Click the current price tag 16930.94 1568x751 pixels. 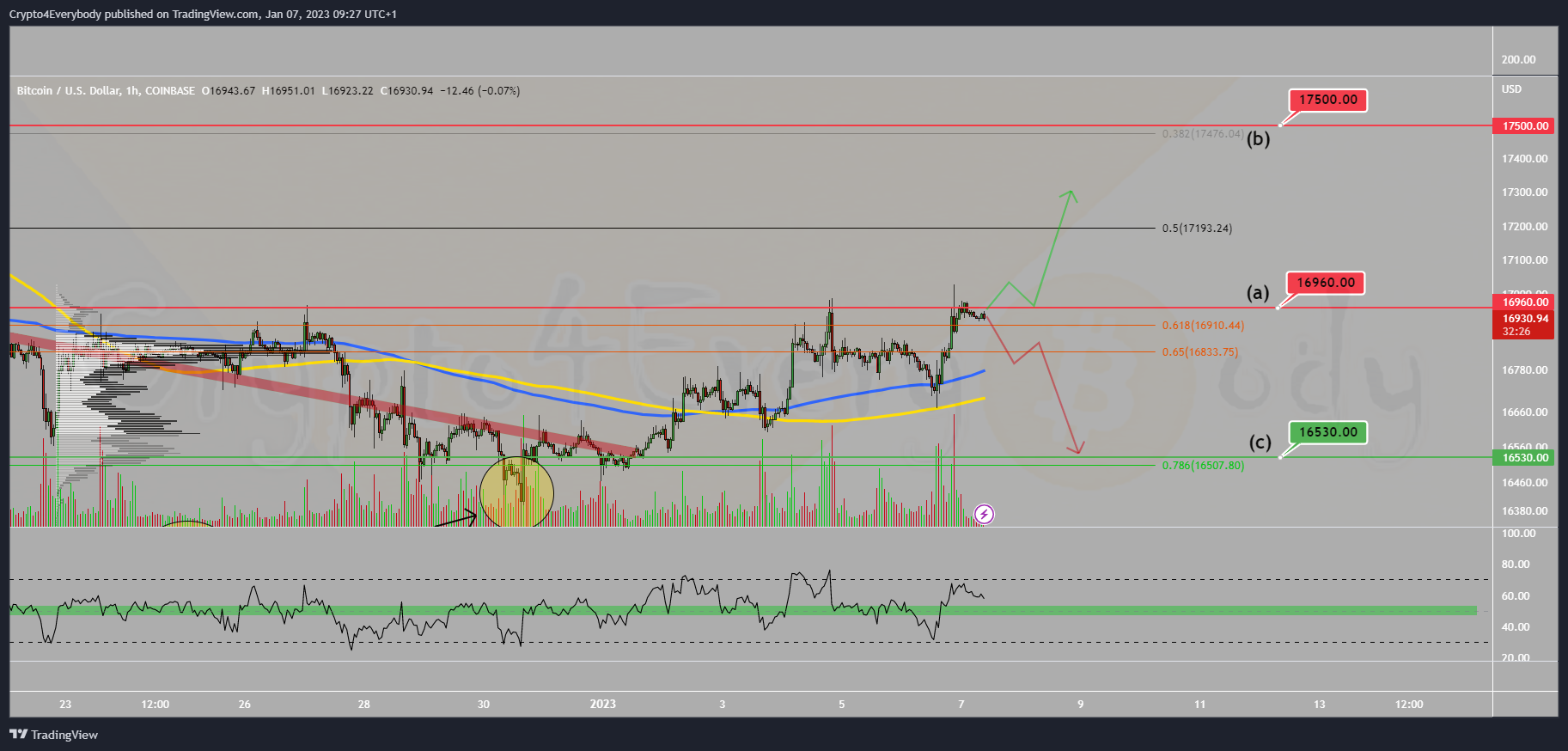[x=1524, y=319]
